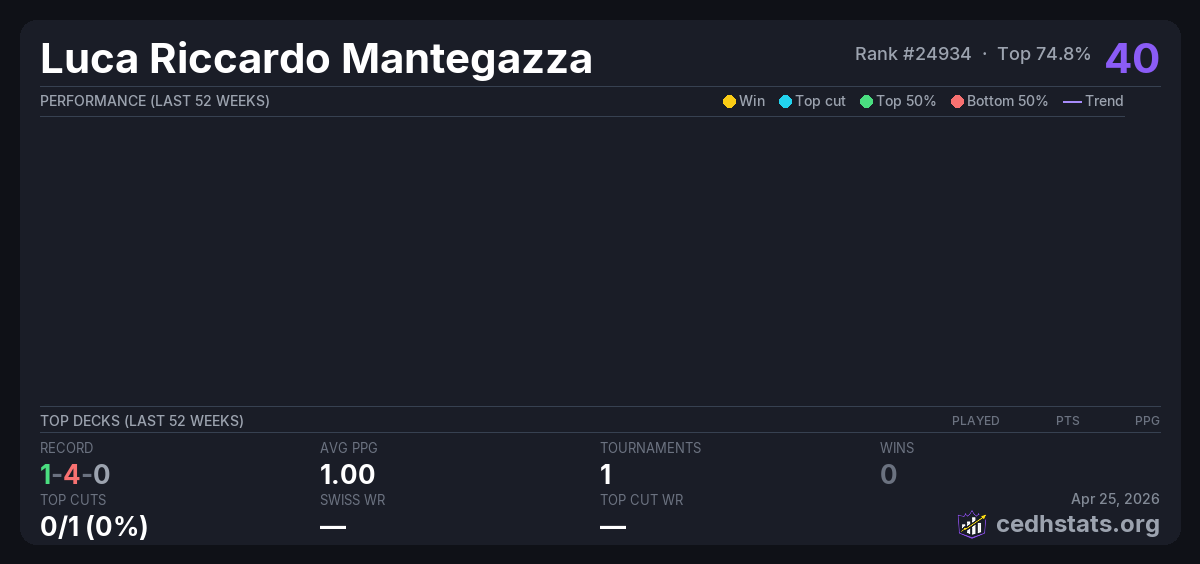The height and width of the screenshot is (564, 1200).
Task: Click the red Bottom 50% legend dot
Action: 957,101
